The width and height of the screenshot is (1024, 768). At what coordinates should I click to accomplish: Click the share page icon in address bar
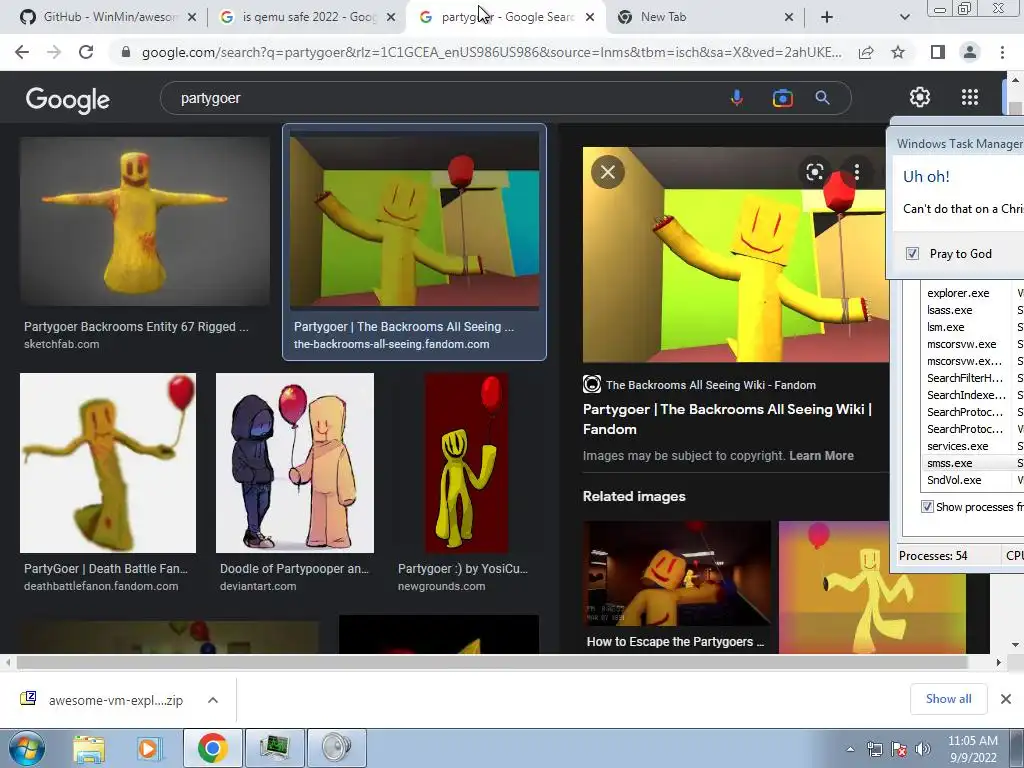coord(866,52)
